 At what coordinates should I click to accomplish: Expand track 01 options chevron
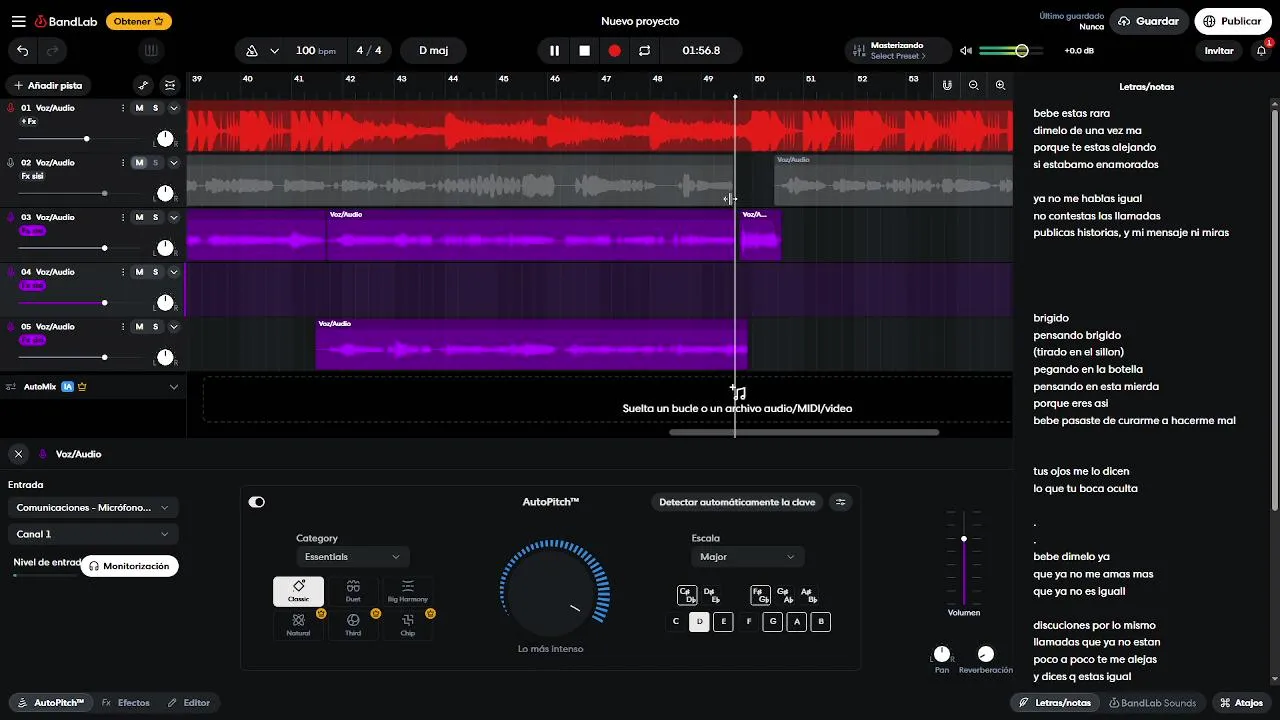174,108
